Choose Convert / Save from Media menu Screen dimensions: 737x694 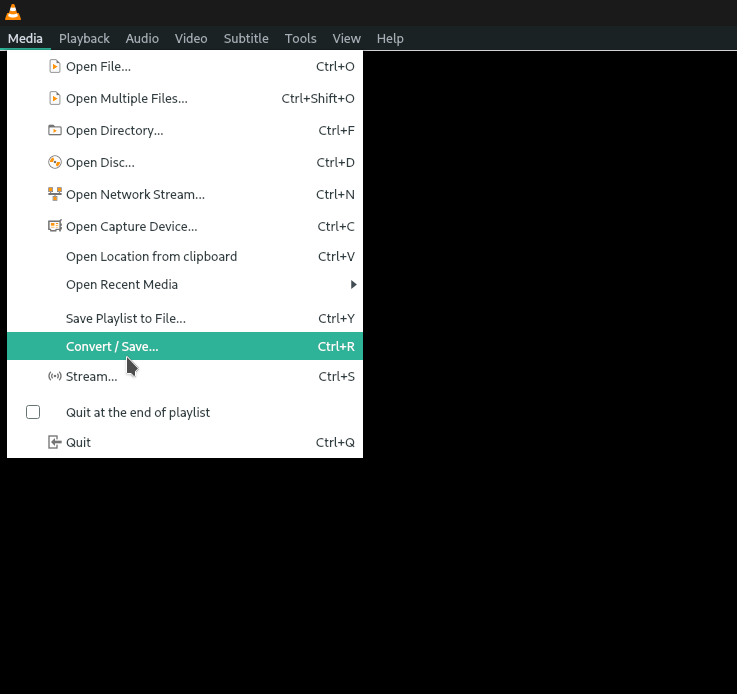pyautogui.click(x=112, y=347)
